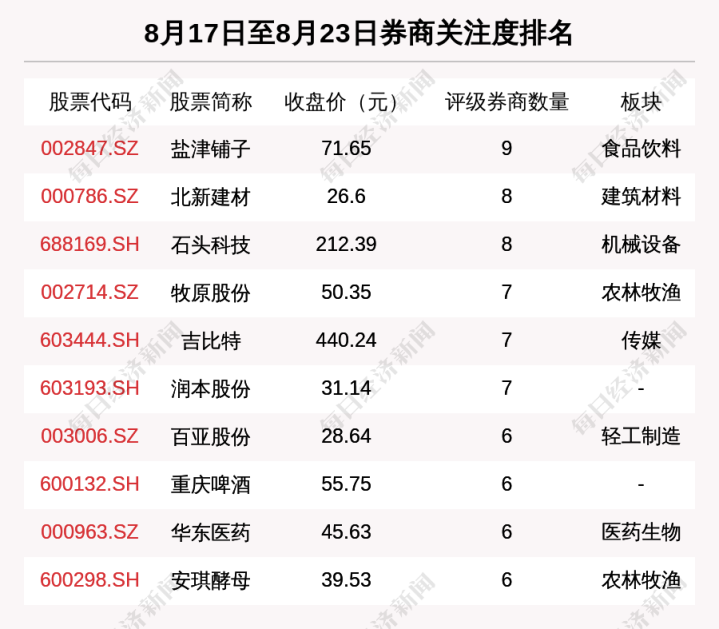The height and width of the screenshot is (629, 719).
Task: Click closing price 440.24
Action: 346,340
